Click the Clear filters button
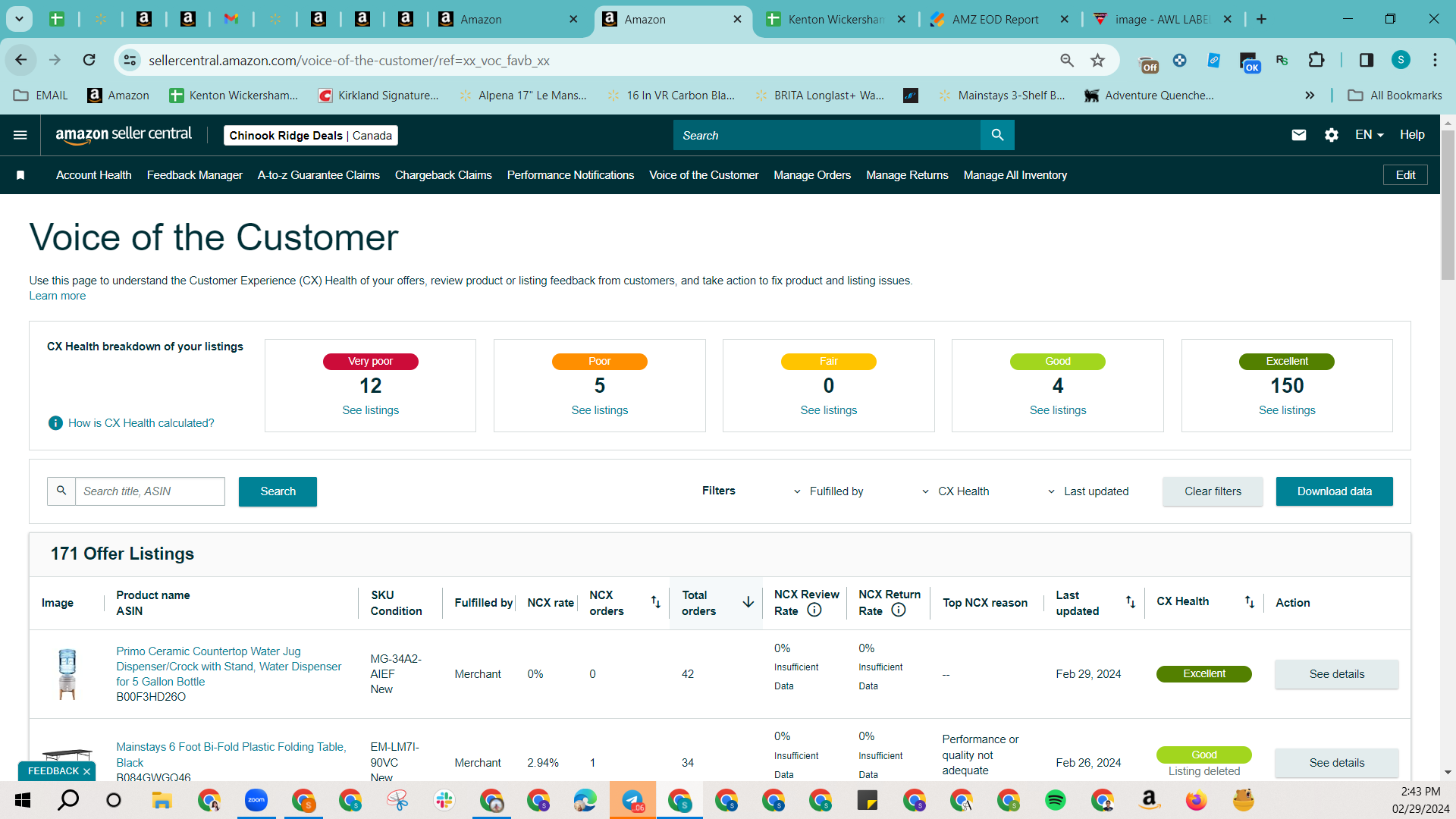This screenshot has width=1456, height=819. [1213, 491]
